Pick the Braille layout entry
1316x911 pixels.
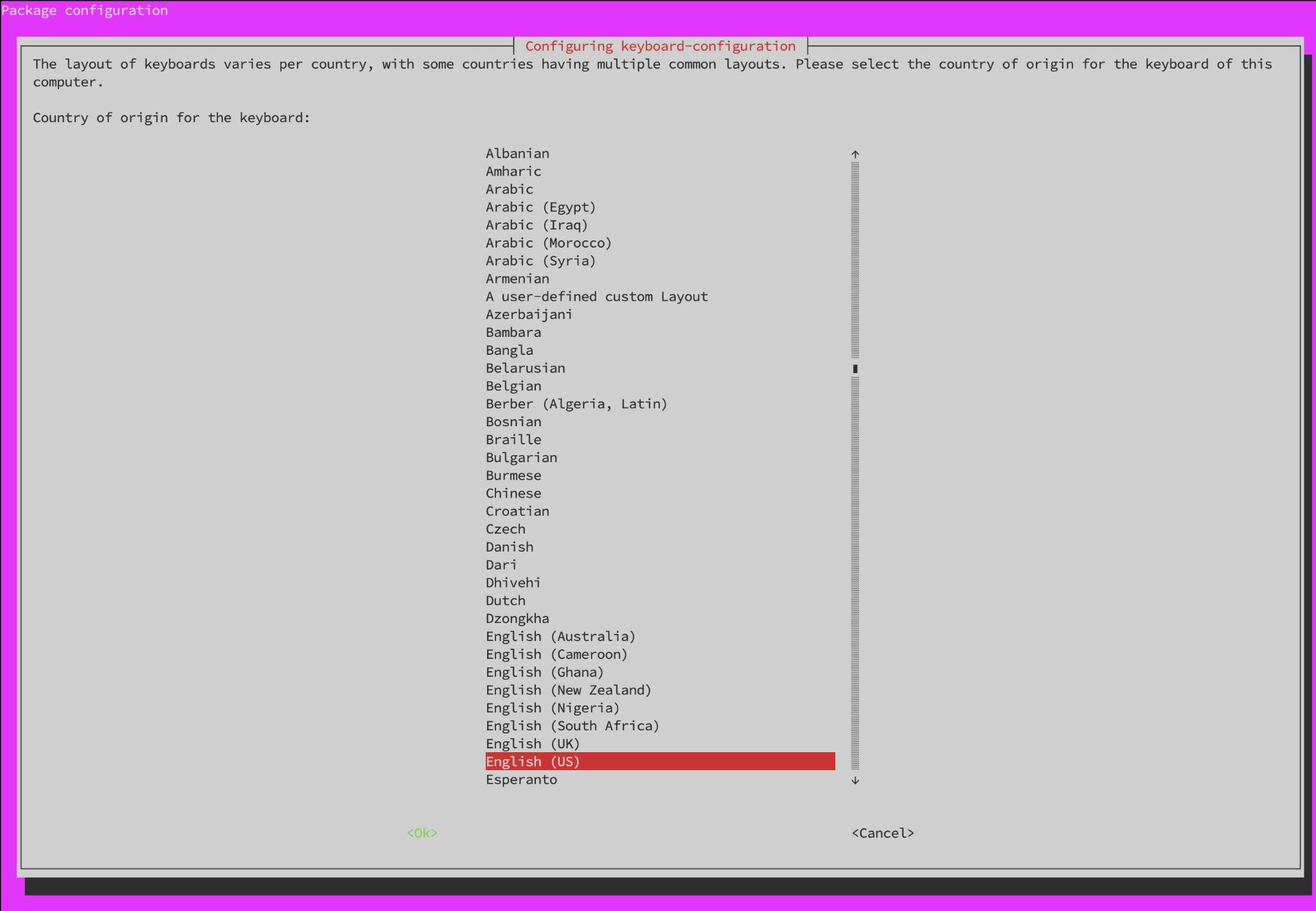pyautogui.click(x=513, y=440)
